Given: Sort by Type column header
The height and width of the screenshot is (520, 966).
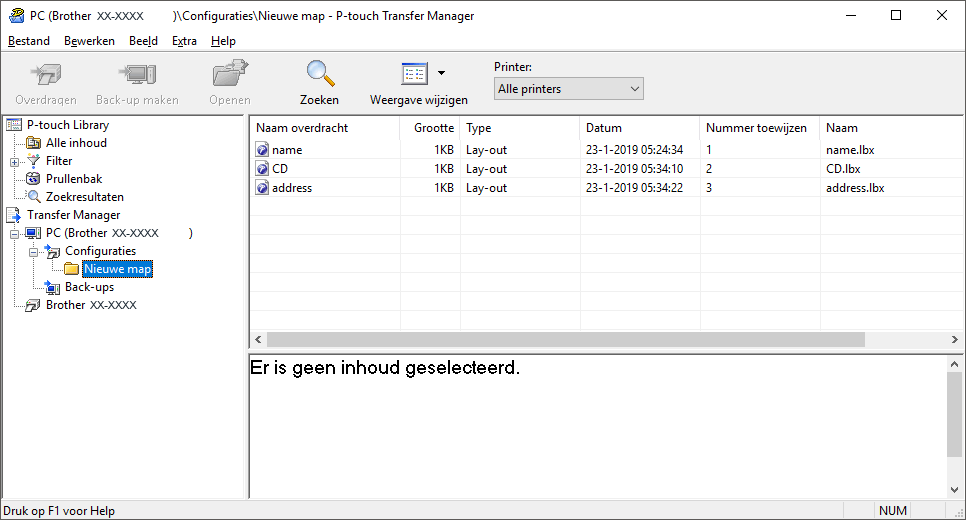Looking at the screenshot, I should point(520,128).
